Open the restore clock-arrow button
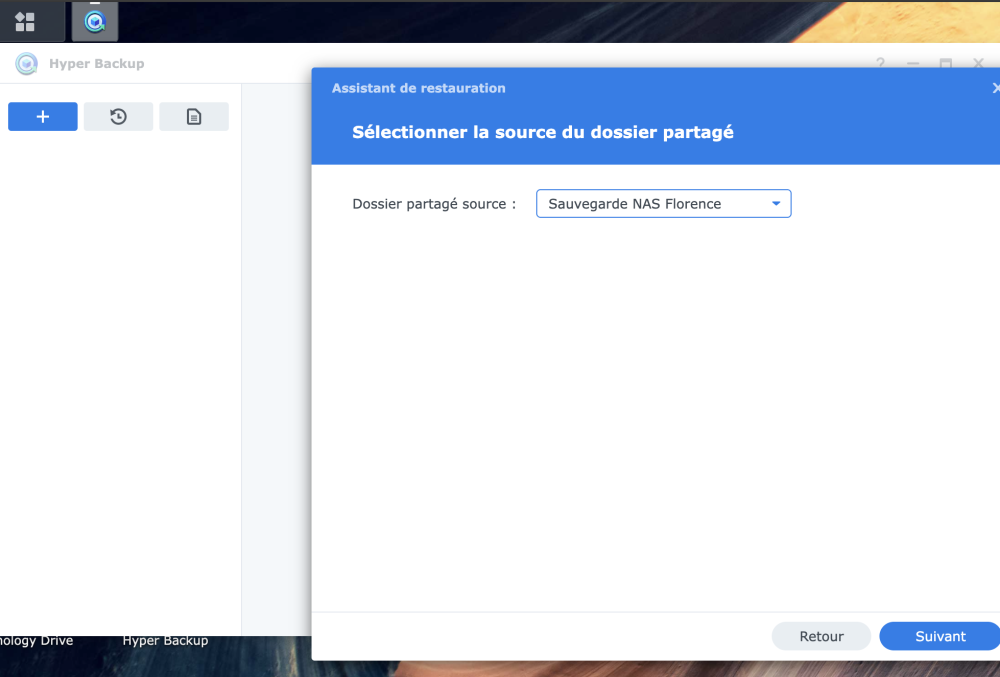This screenshot has height=677, width=1000. [118, 117]
